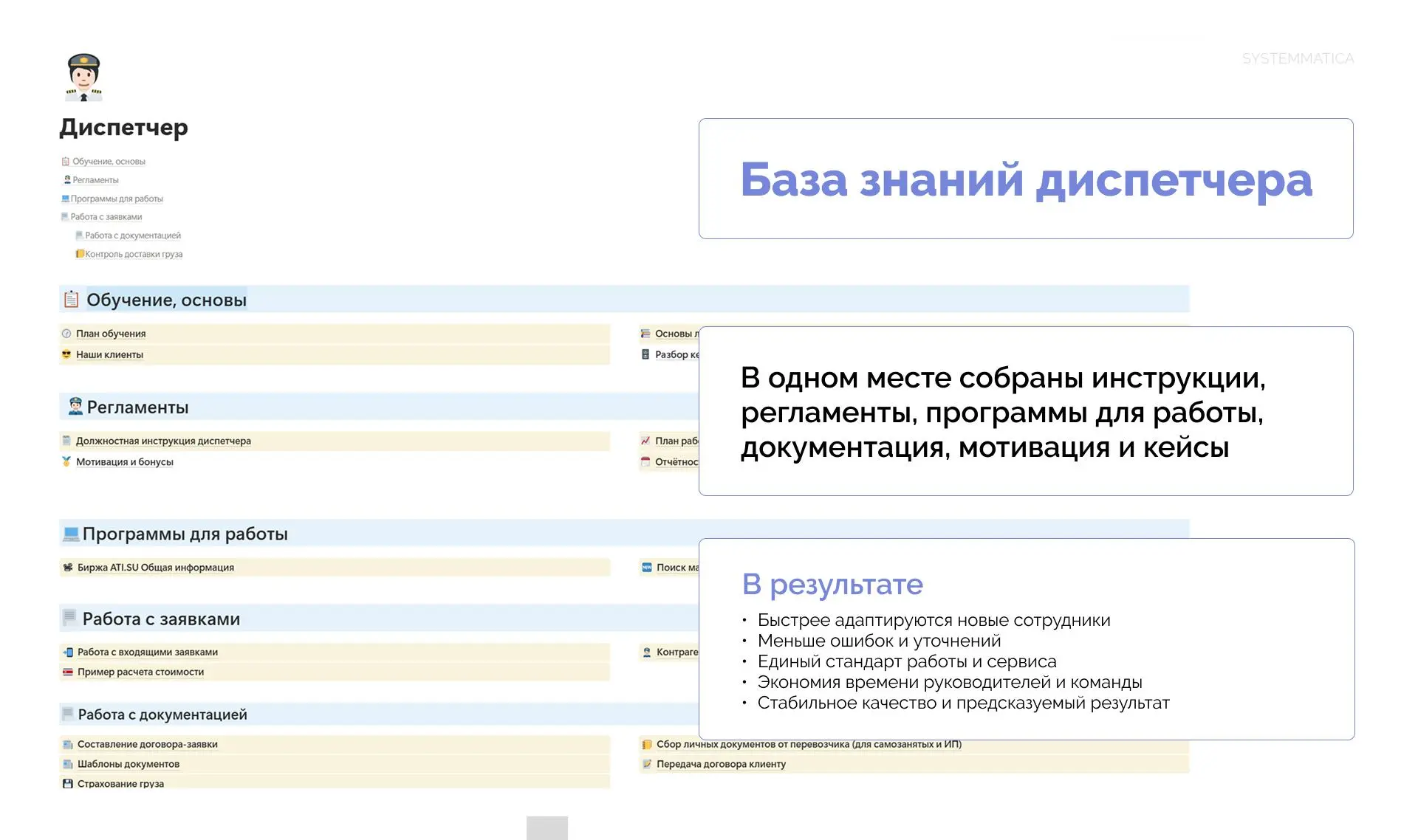
Task: Click the camera icon beside 'Биржа ATI.SU'
Action: [x=67, y=568]
